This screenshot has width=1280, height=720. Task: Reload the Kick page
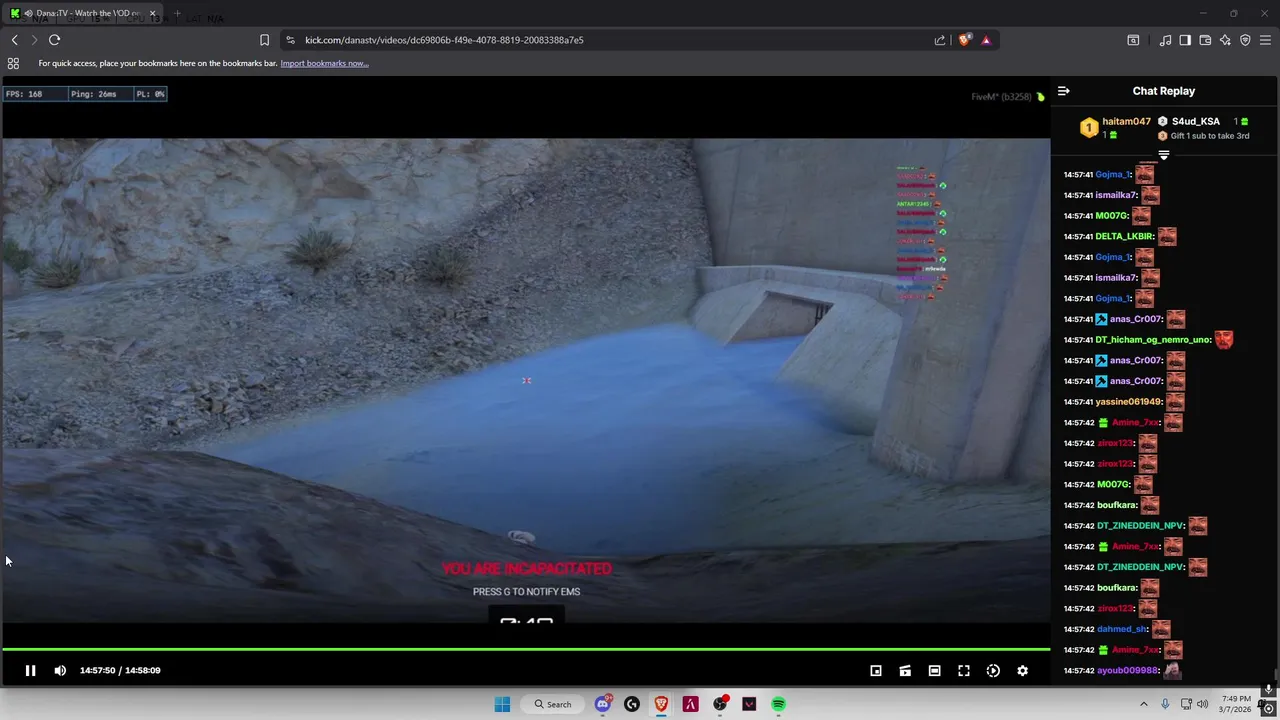[54, 40]
